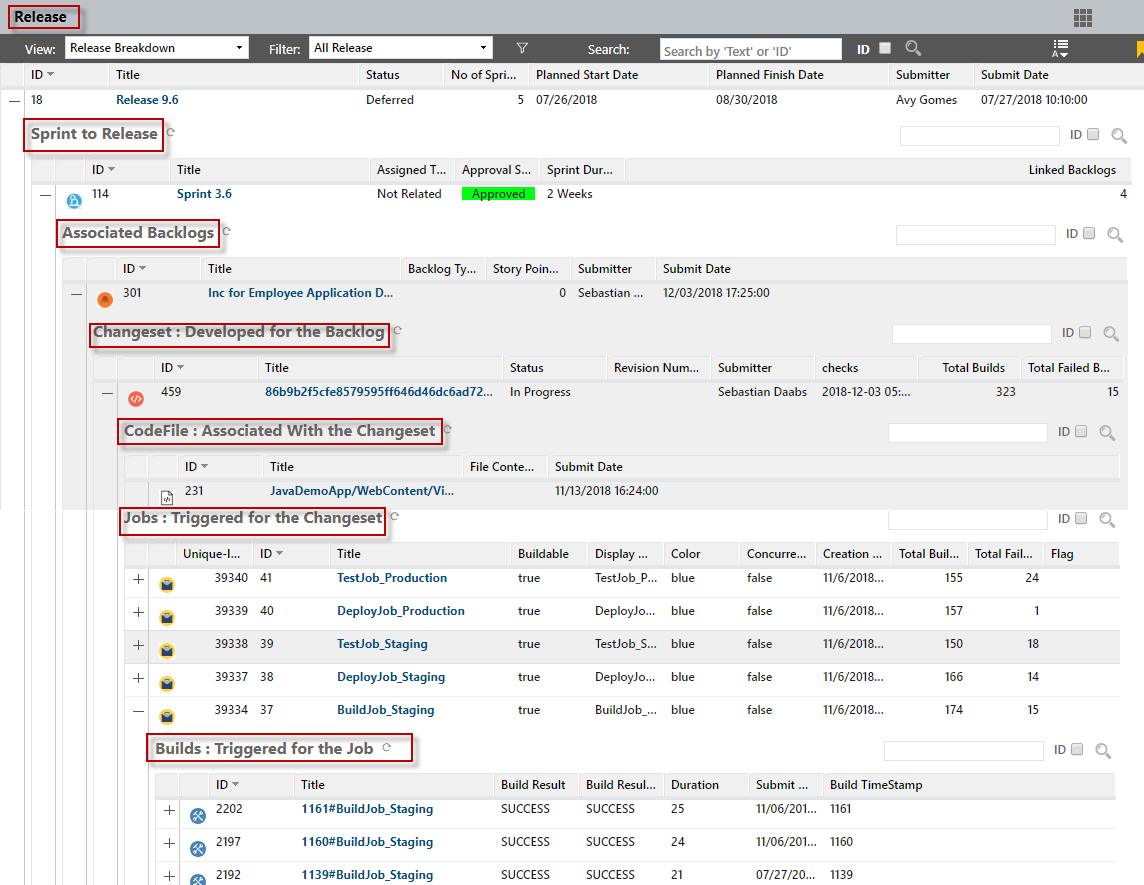The image size is (1144, 885).
Task: Expand the TestJob_Production job row
Action: point(138,579)
